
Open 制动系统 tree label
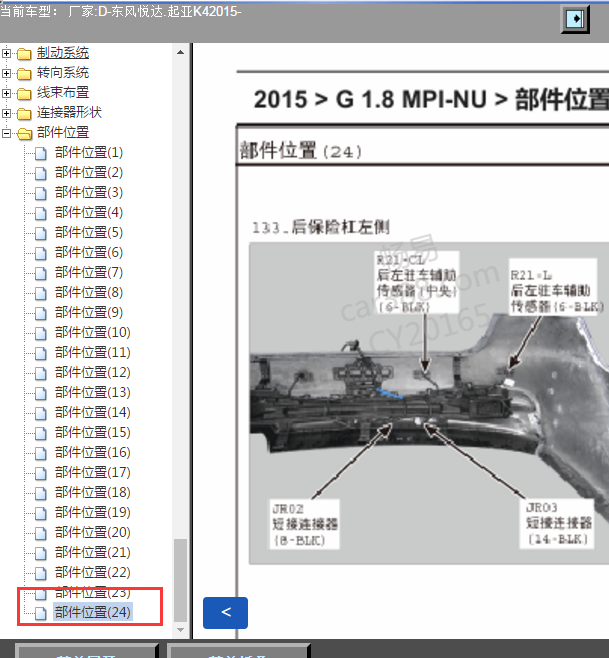63,53
